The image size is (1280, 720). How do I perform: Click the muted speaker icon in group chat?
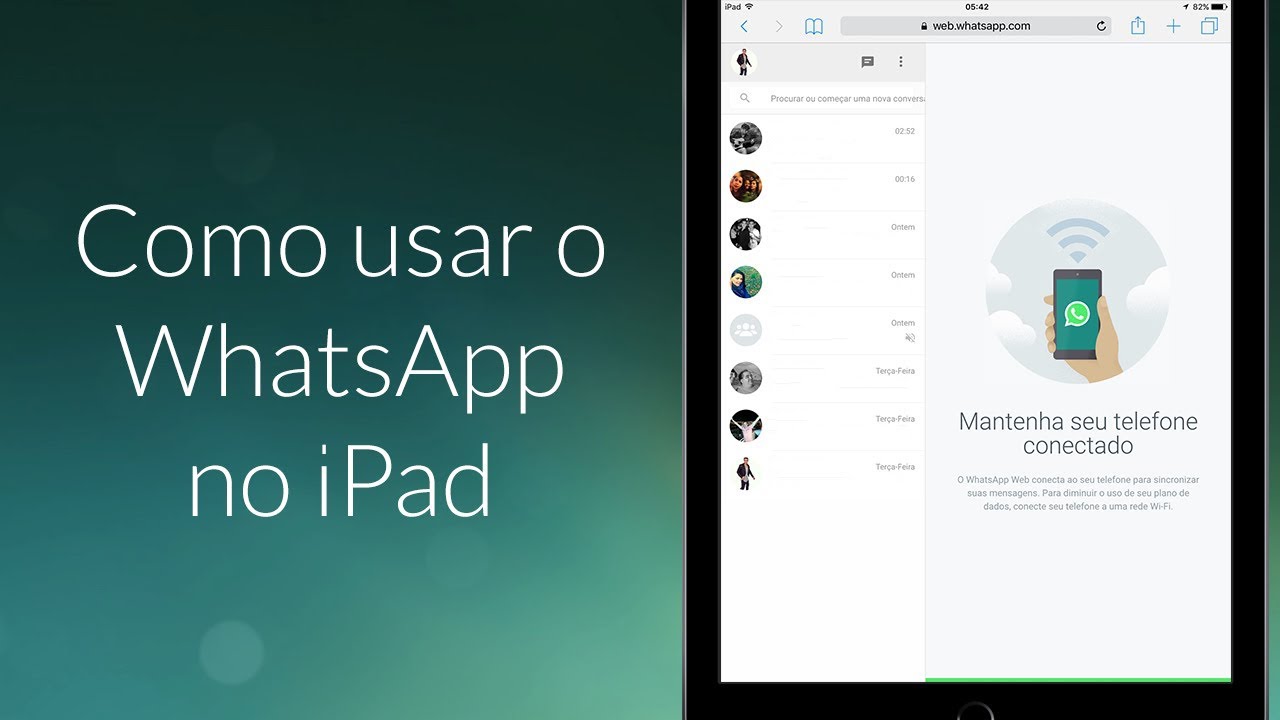pyautogui.click(x=909, y=338)
